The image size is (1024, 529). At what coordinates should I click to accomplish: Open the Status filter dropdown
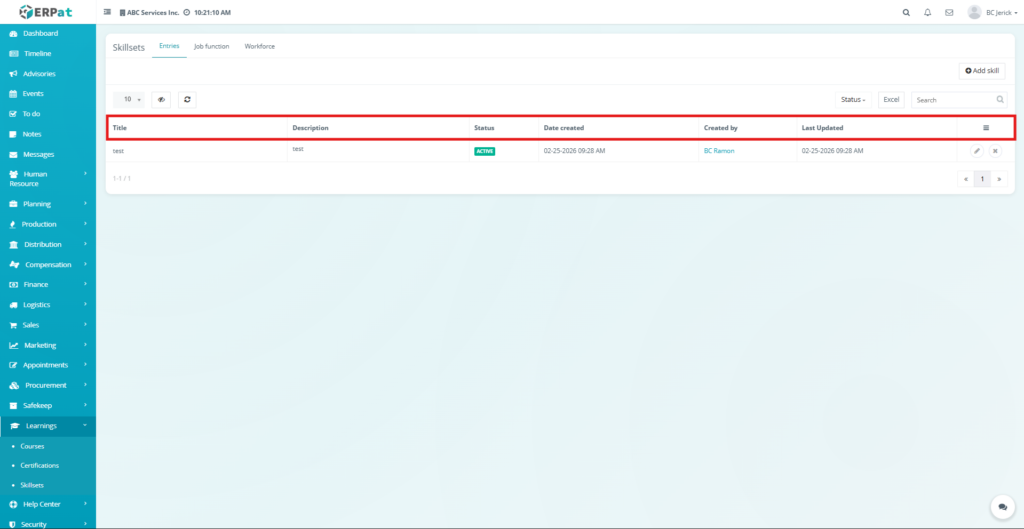pyautogui.click(x=853, y=100)
